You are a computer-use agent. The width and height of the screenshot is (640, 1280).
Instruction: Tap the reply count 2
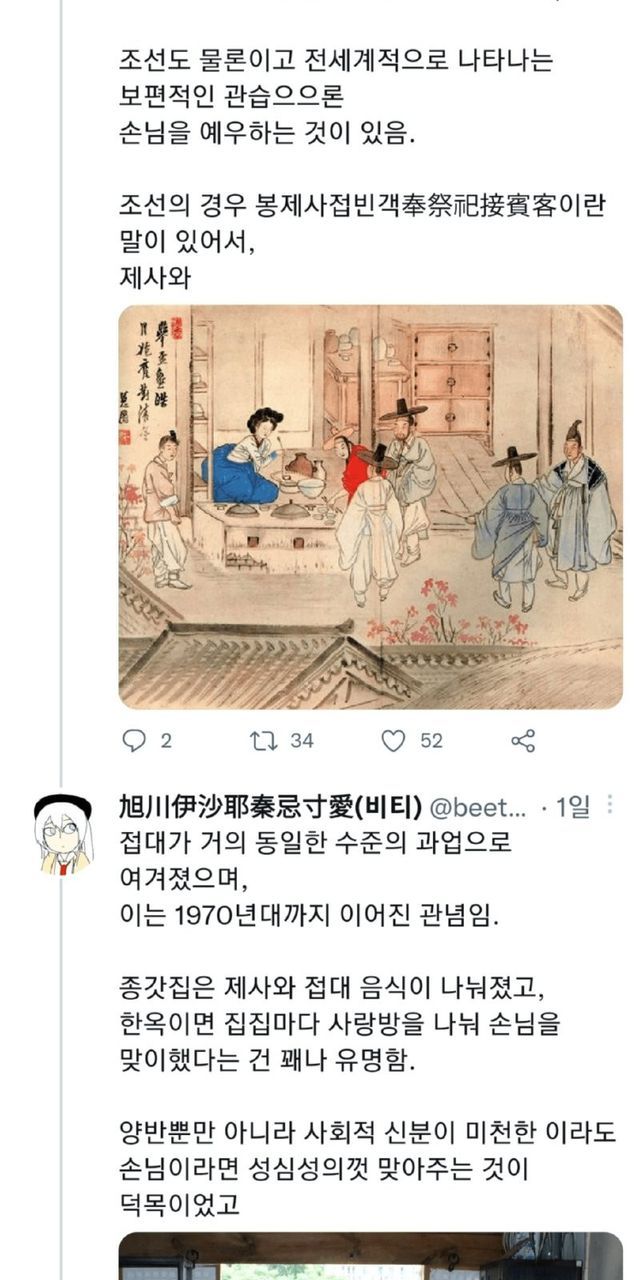pos(165,741)
